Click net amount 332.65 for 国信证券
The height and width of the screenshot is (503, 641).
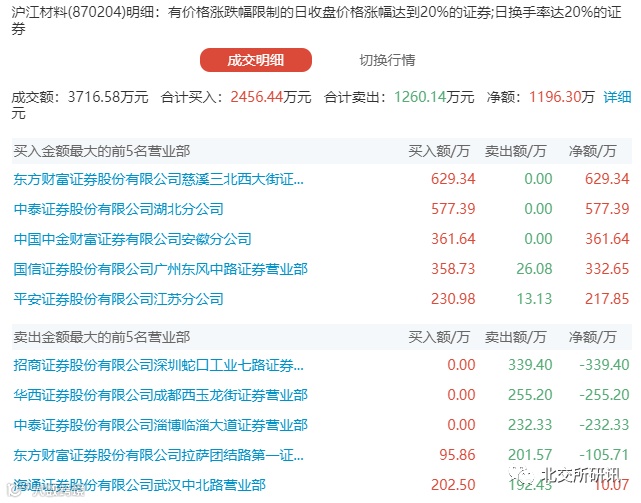[607, 269]
